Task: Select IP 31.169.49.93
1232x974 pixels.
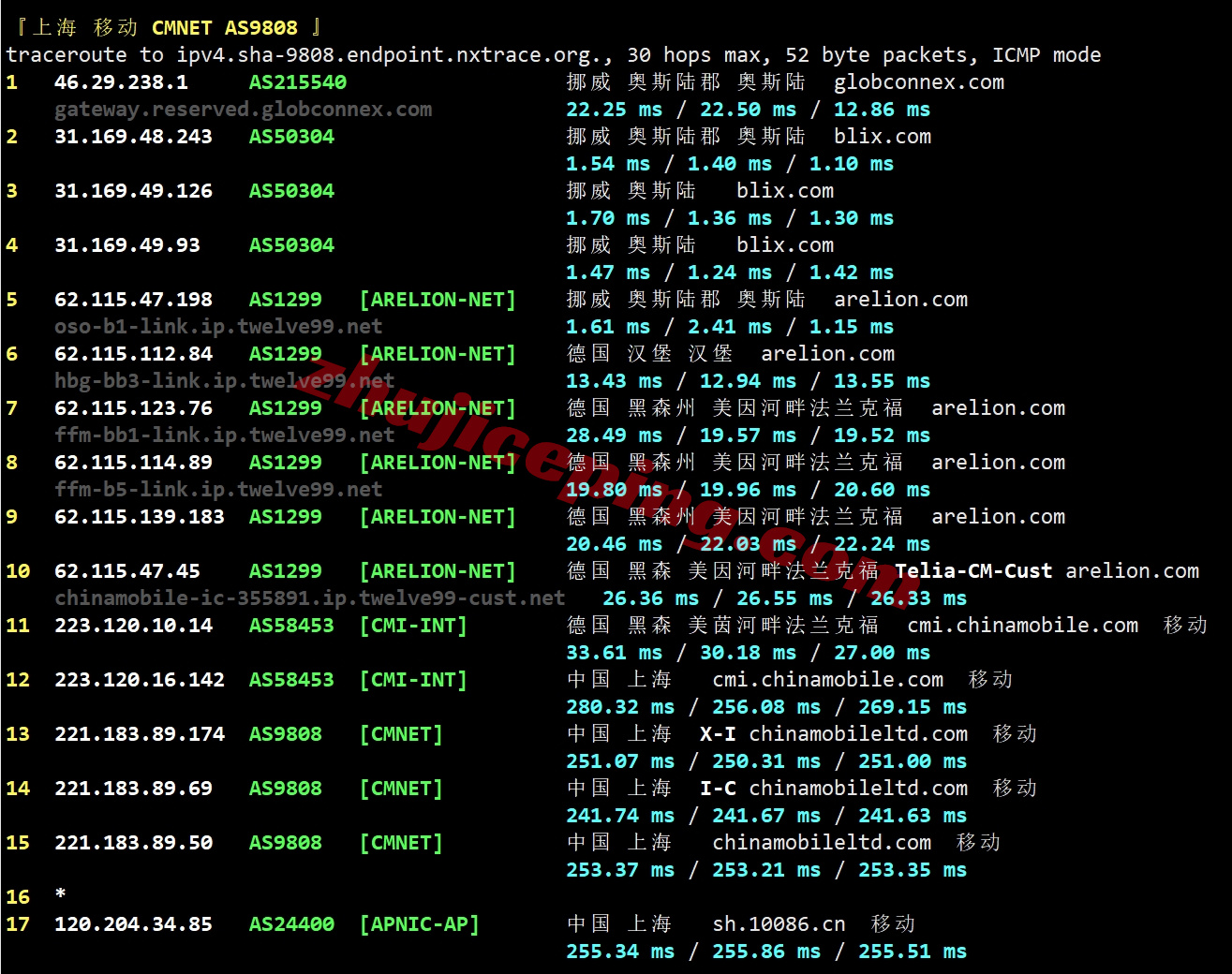Action: pos(126,245)
